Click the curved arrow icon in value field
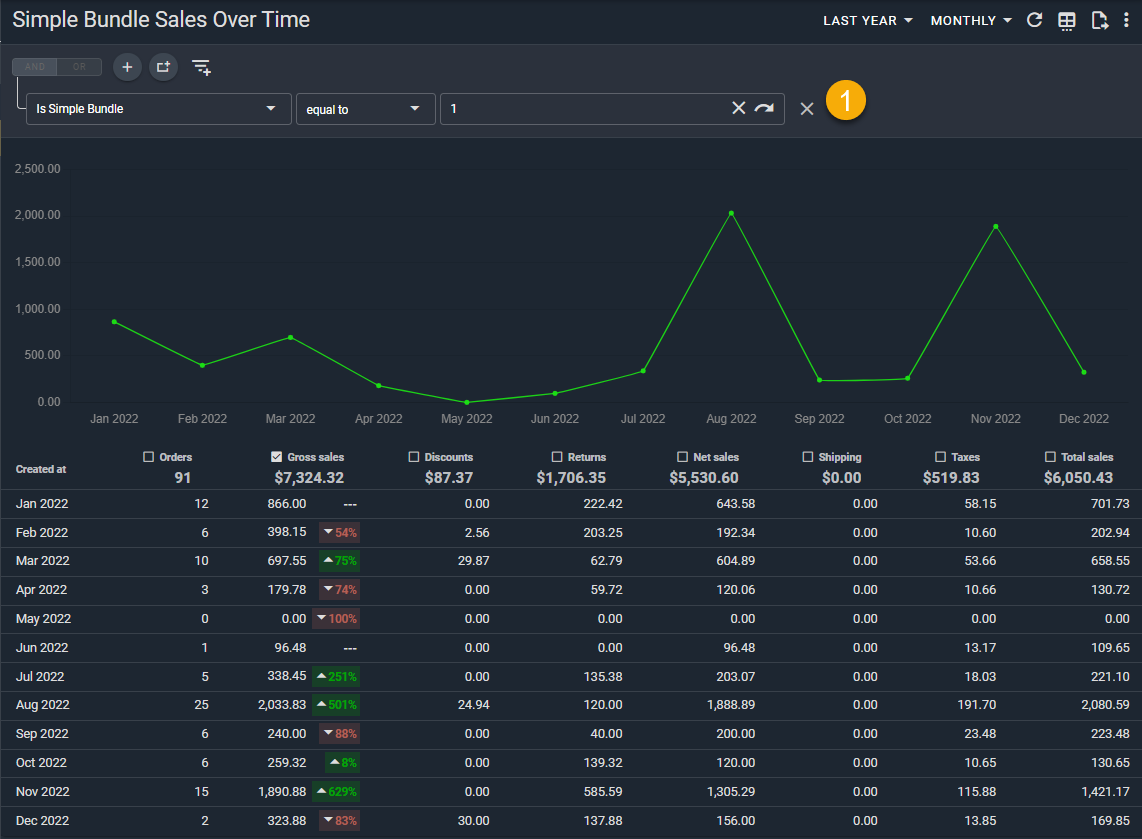 tap(764, 108)
